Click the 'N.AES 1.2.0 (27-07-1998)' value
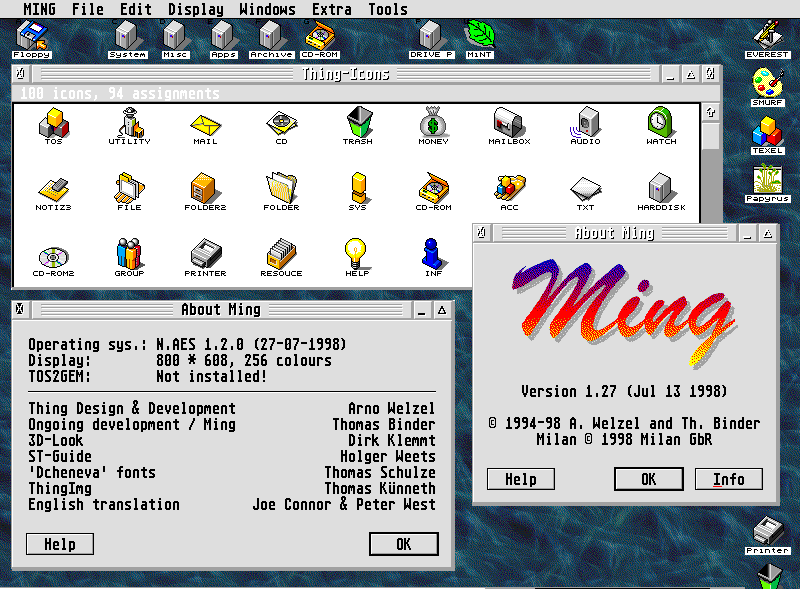This screenshot has width=800, height=589. click(x=251, y=345)
